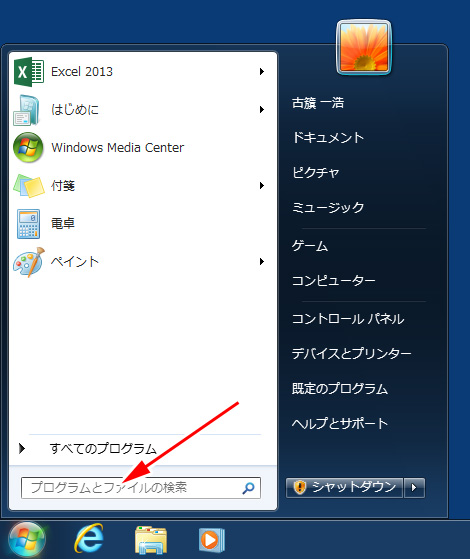The height and width of the screenshot is (559, 470).
Task: Click the ペイント paint palette icon
Action: click(29, 262)
